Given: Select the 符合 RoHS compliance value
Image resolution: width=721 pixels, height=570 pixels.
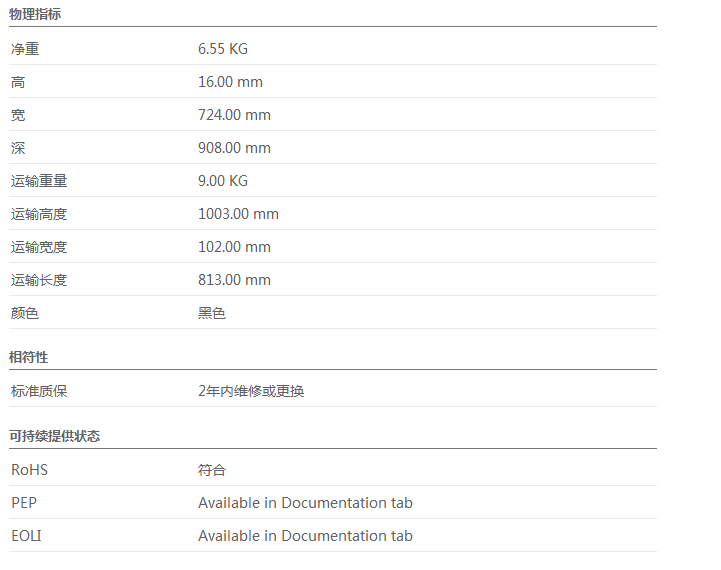Looking at the screenshot, I should point(212,470).
